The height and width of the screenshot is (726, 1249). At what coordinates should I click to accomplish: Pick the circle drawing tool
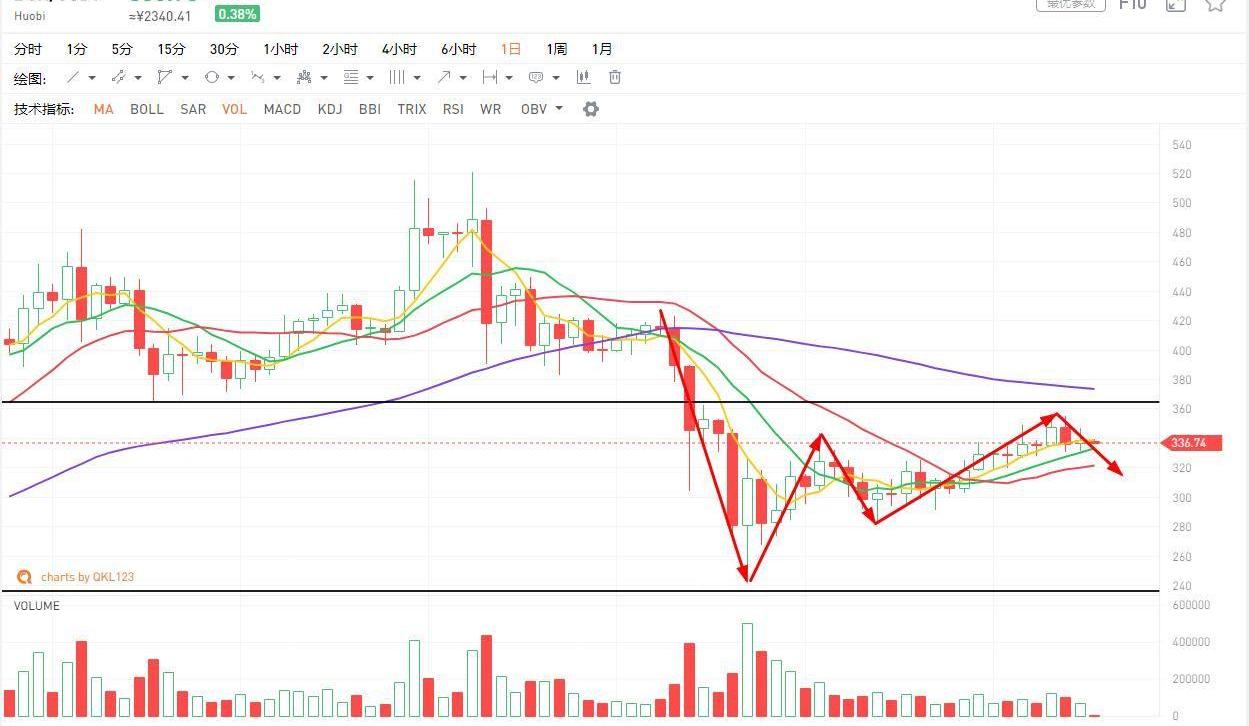(x=211, y=78)
